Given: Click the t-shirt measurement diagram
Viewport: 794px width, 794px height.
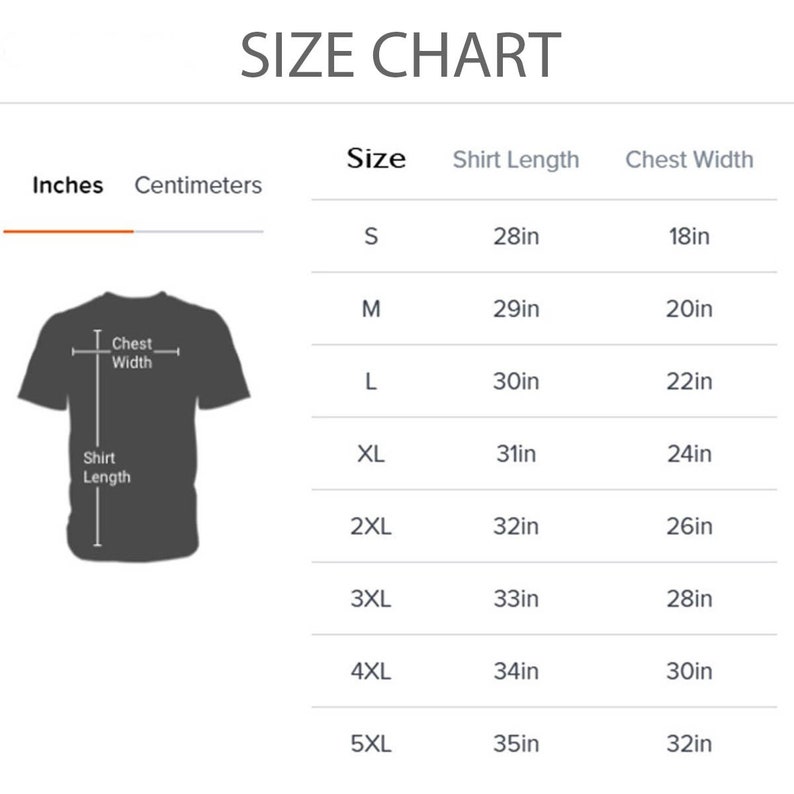Looking at the screenshot, I should [134, 426].
